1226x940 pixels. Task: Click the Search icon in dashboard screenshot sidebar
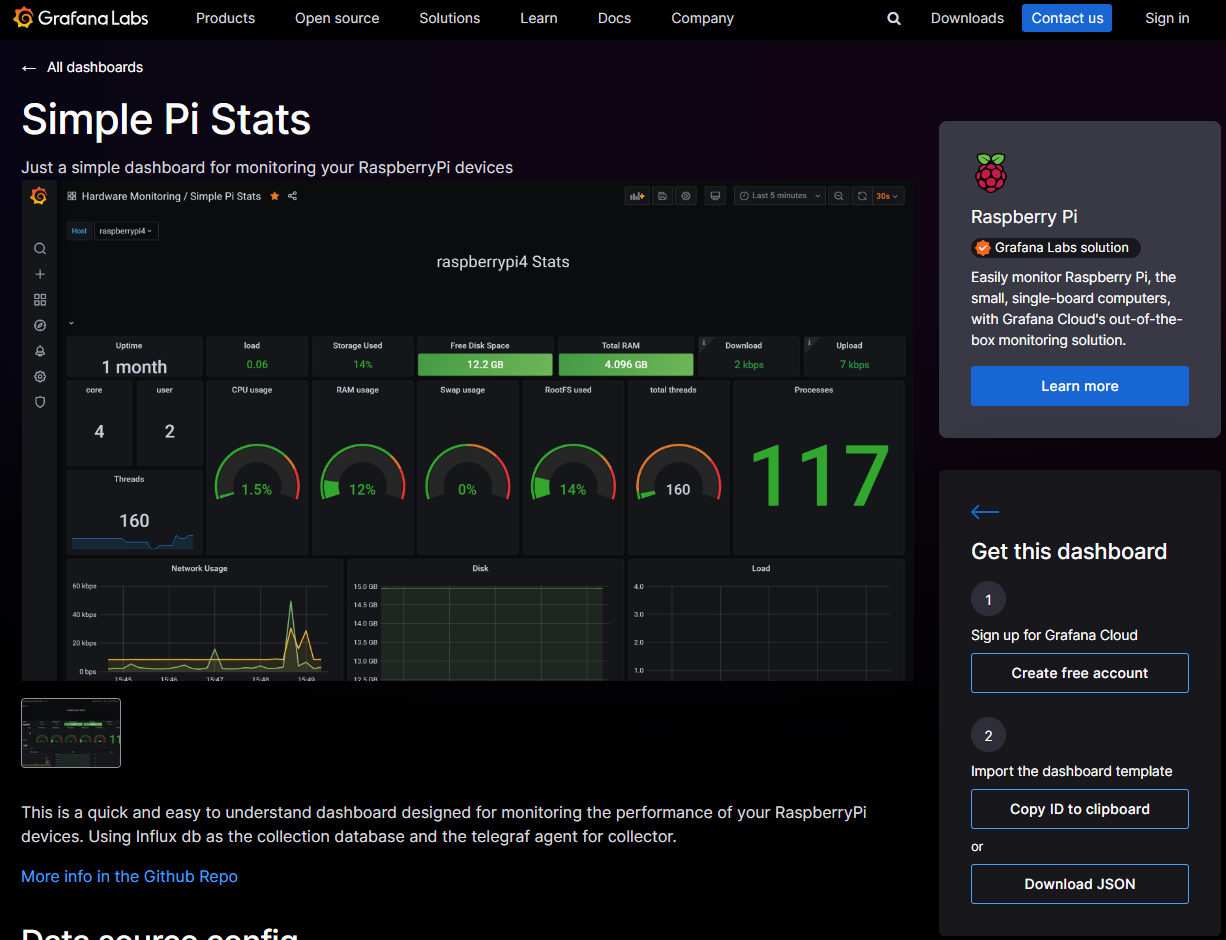(x=40, y=249)
